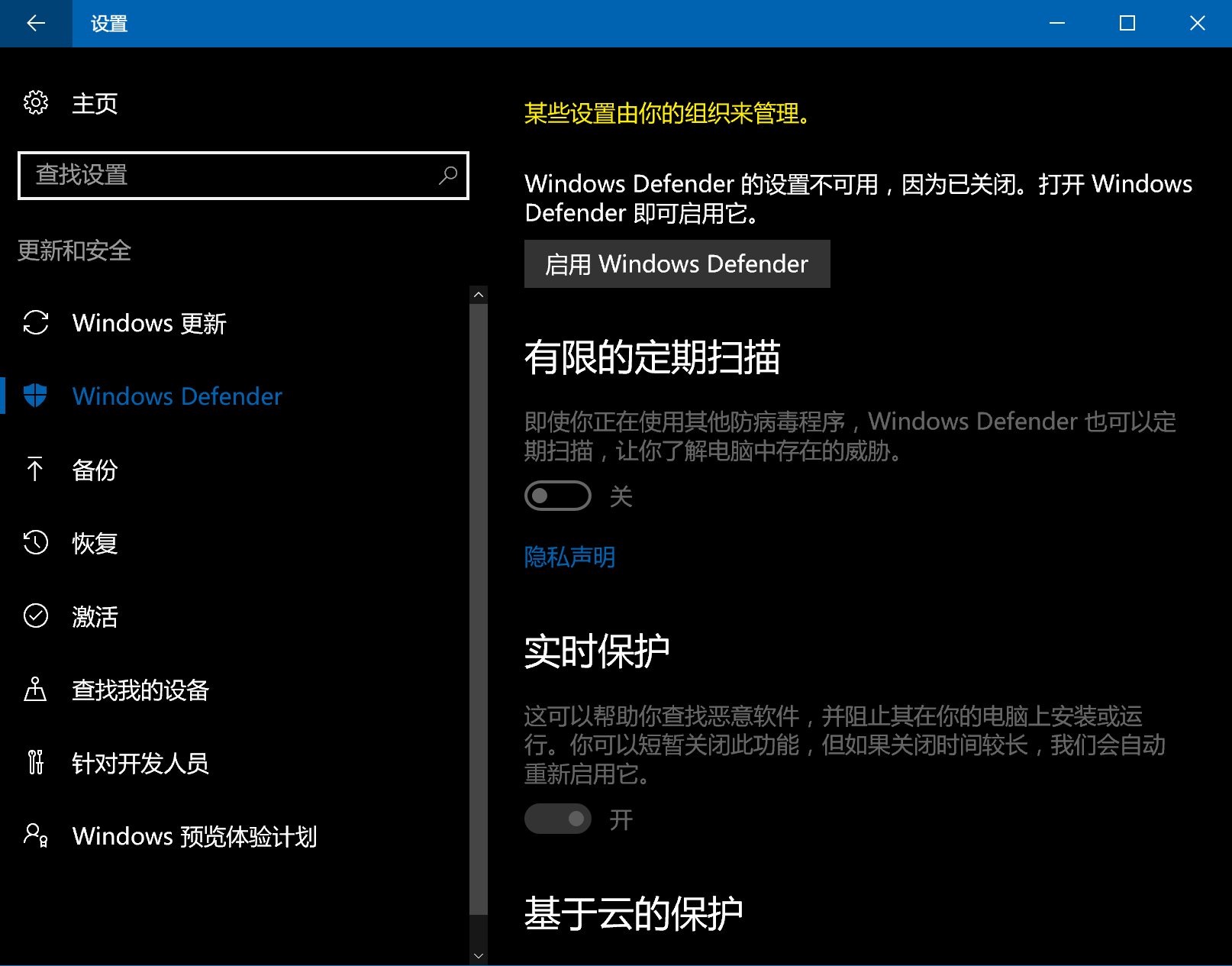This screenshot has width=1232, height=966.
Task: Click the 恢复 history clock icon
Action: click(x=36, y=542)
